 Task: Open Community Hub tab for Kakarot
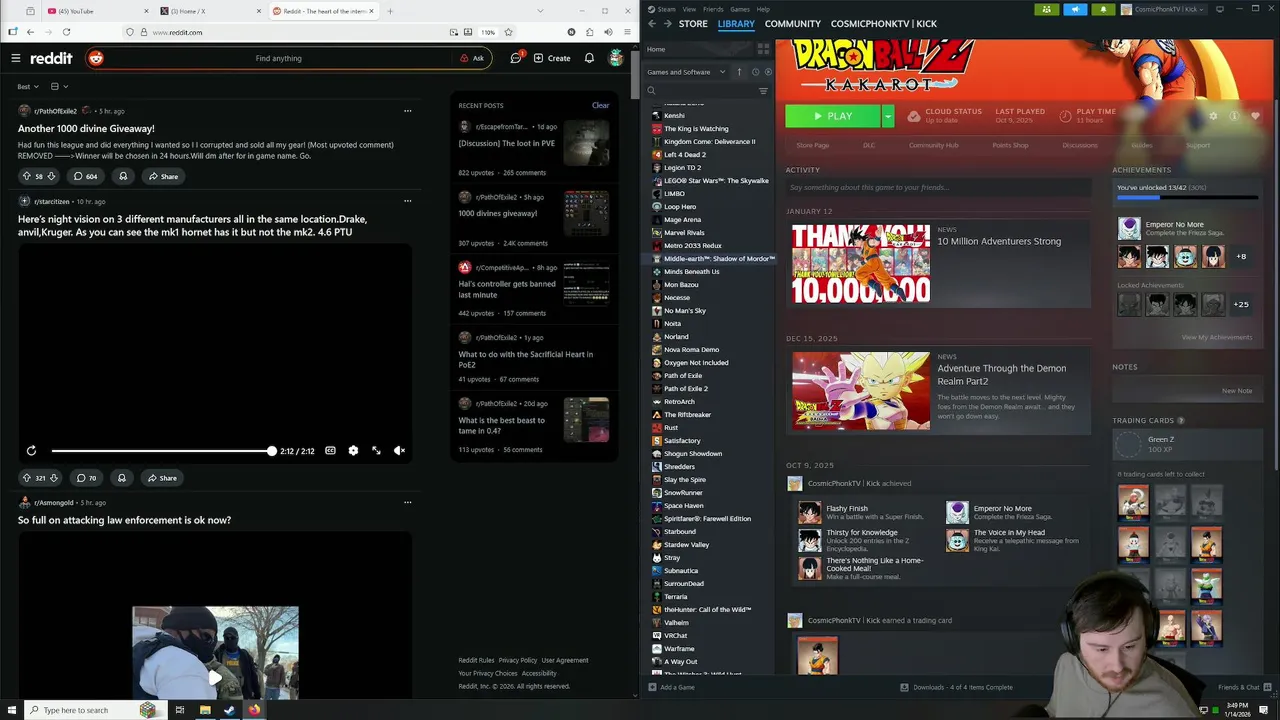(x=933, y=145)
